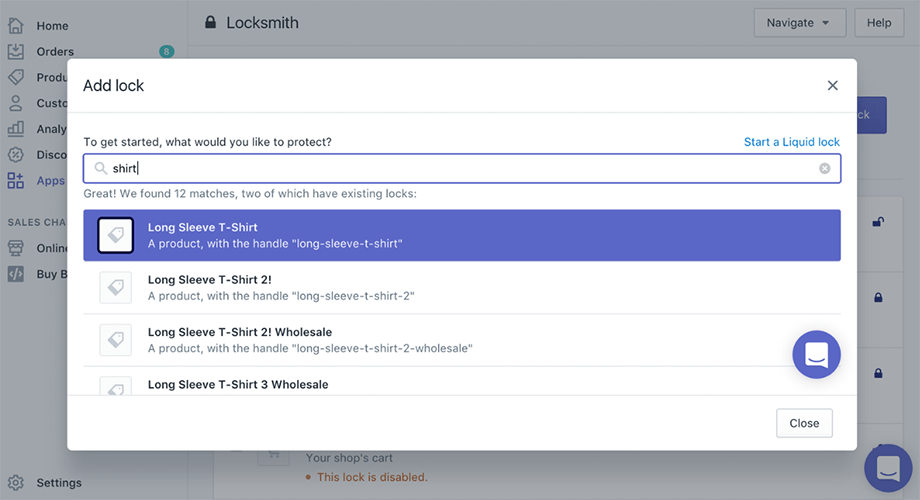Viewport: 920px width, 500px height.
Task: Click into the shirt search input field
Action: [462, 168]
